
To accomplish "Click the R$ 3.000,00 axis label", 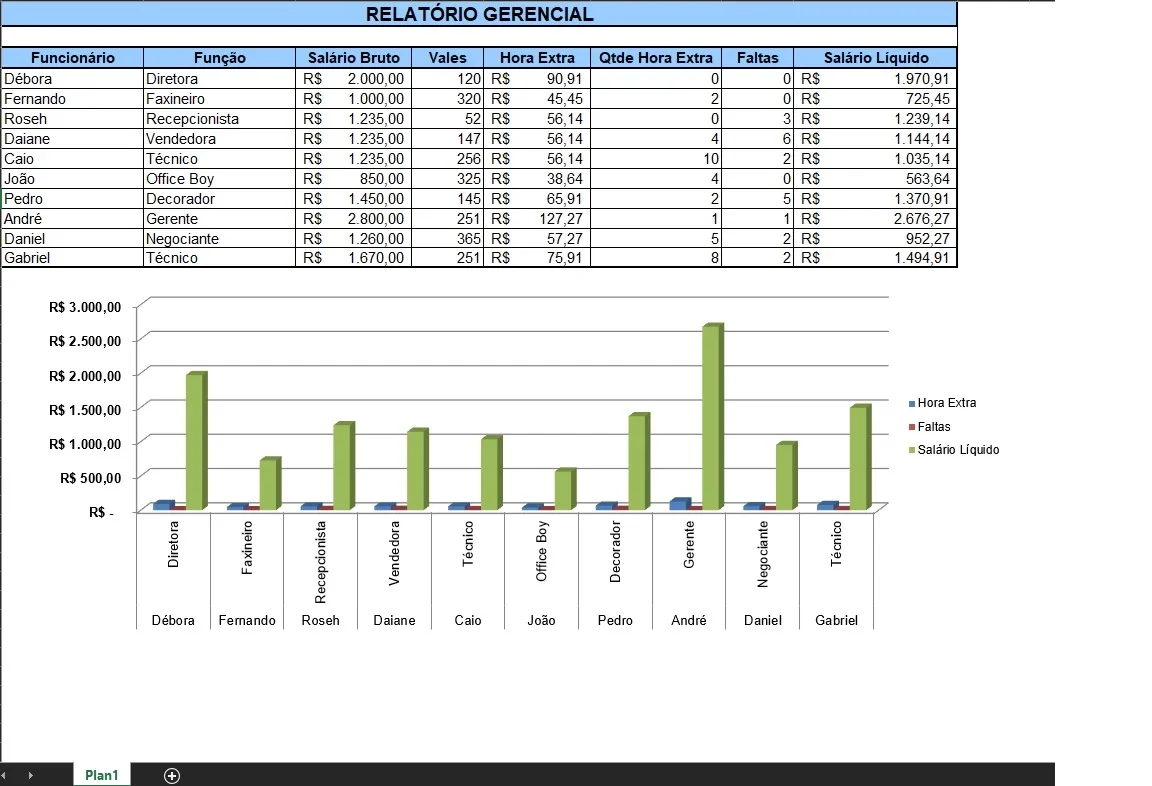I will click(x=85, y=307).
